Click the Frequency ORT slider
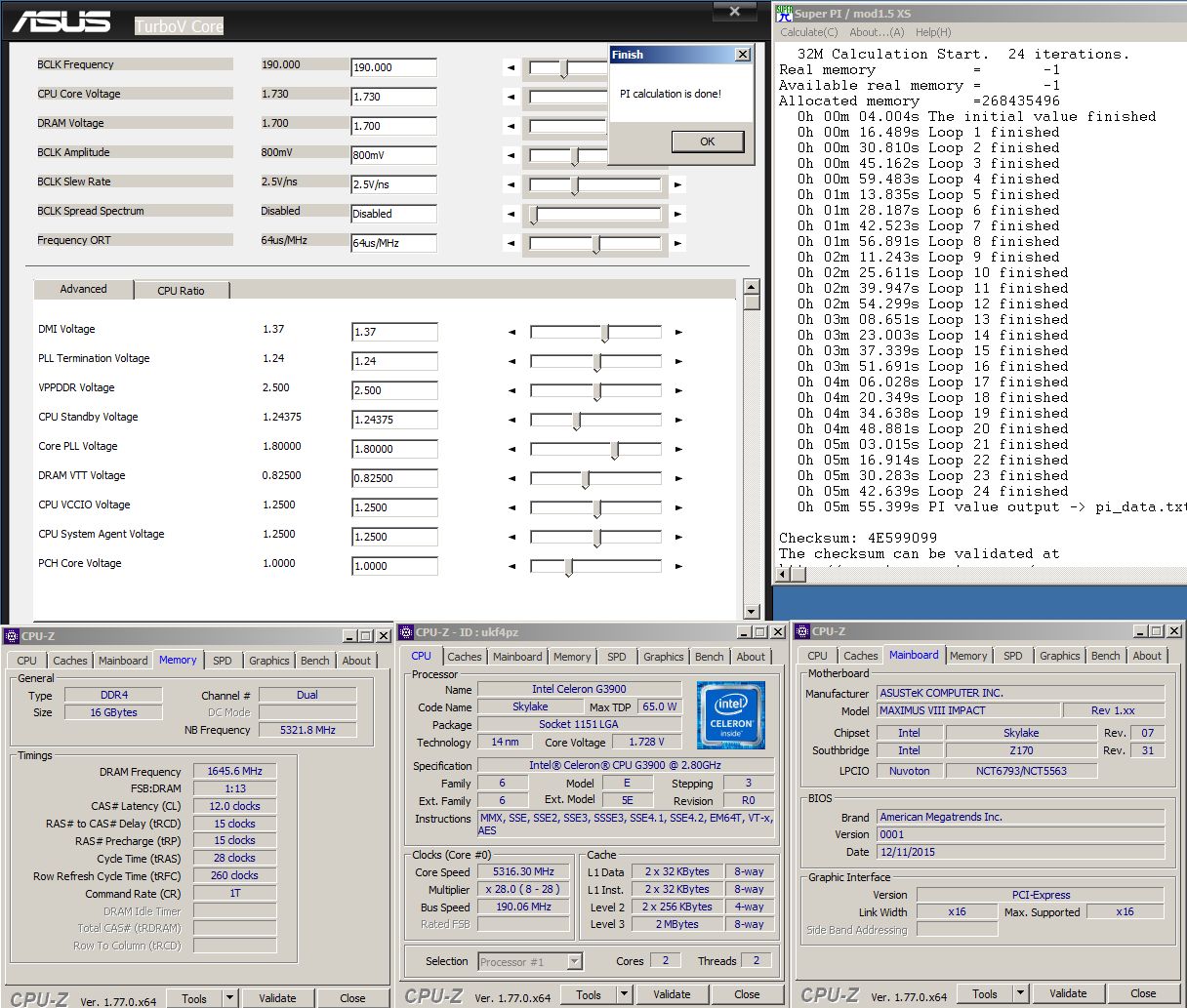The height and width of the screenshot is (1008, 1187). [x=595, y=243]
